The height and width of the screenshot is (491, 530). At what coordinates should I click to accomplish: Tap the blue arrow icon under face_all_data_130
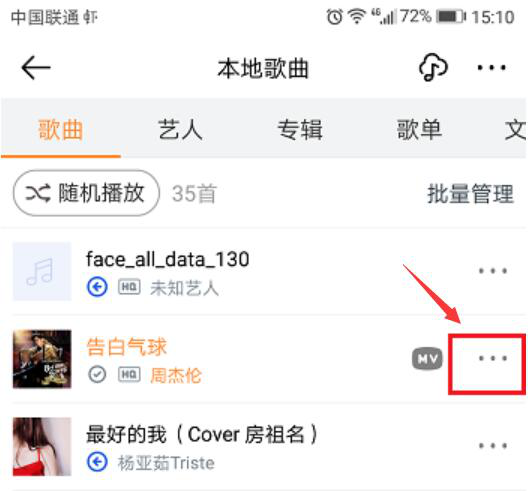coord(97,287)
